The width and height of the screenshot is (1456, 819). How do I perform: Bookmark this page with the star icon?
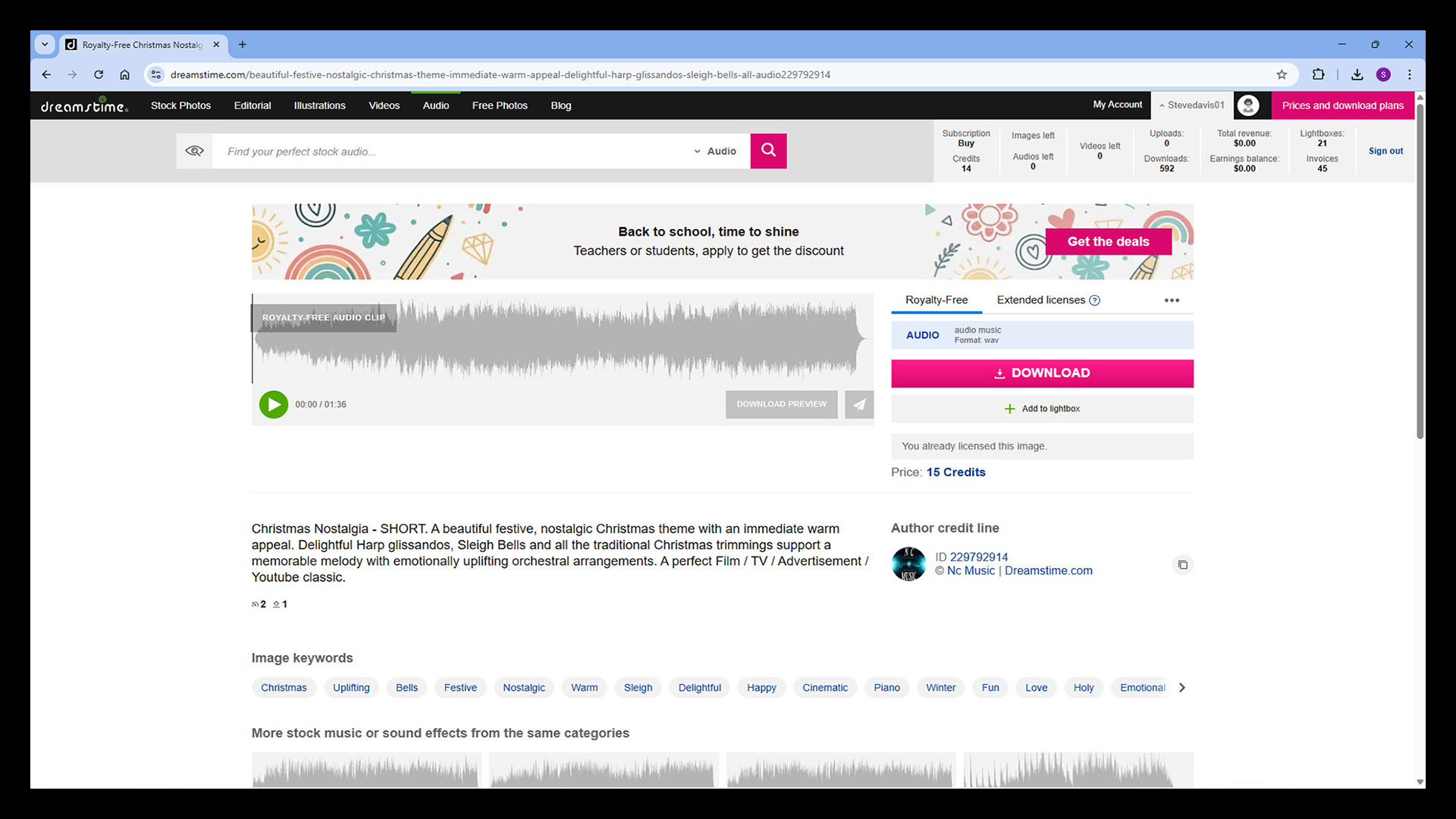[x=1282, y=74]
